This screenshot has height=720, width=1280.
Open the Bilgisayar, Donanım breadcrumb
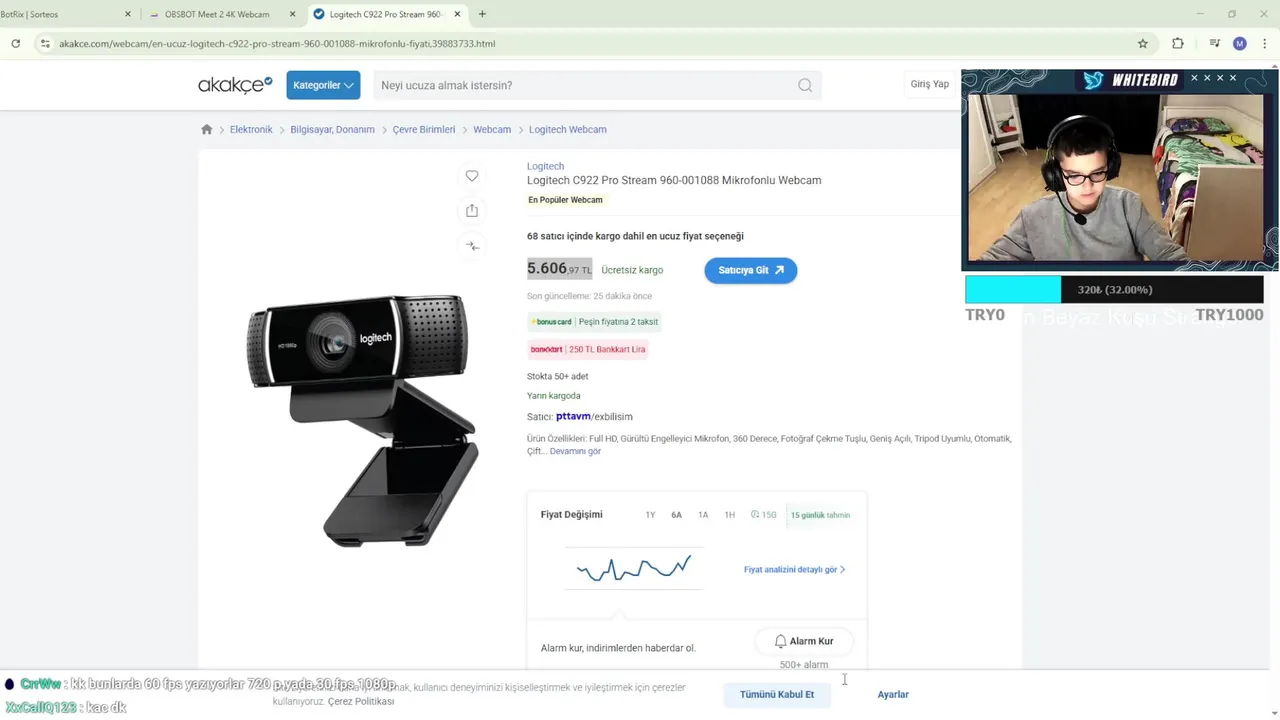click(332, 129)
